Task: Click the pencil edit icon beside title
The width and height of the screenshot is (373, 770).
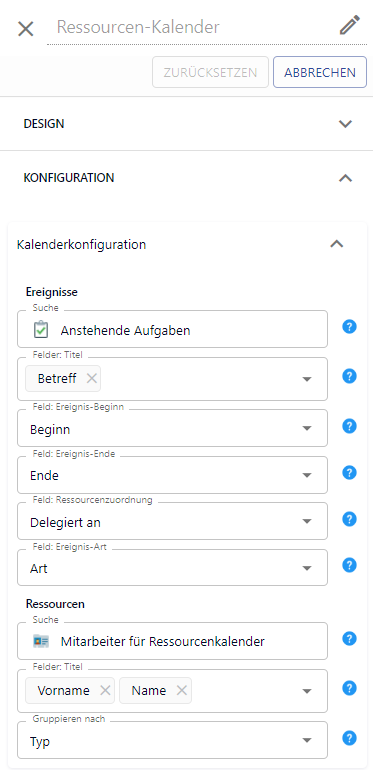Action: point(350,25)
